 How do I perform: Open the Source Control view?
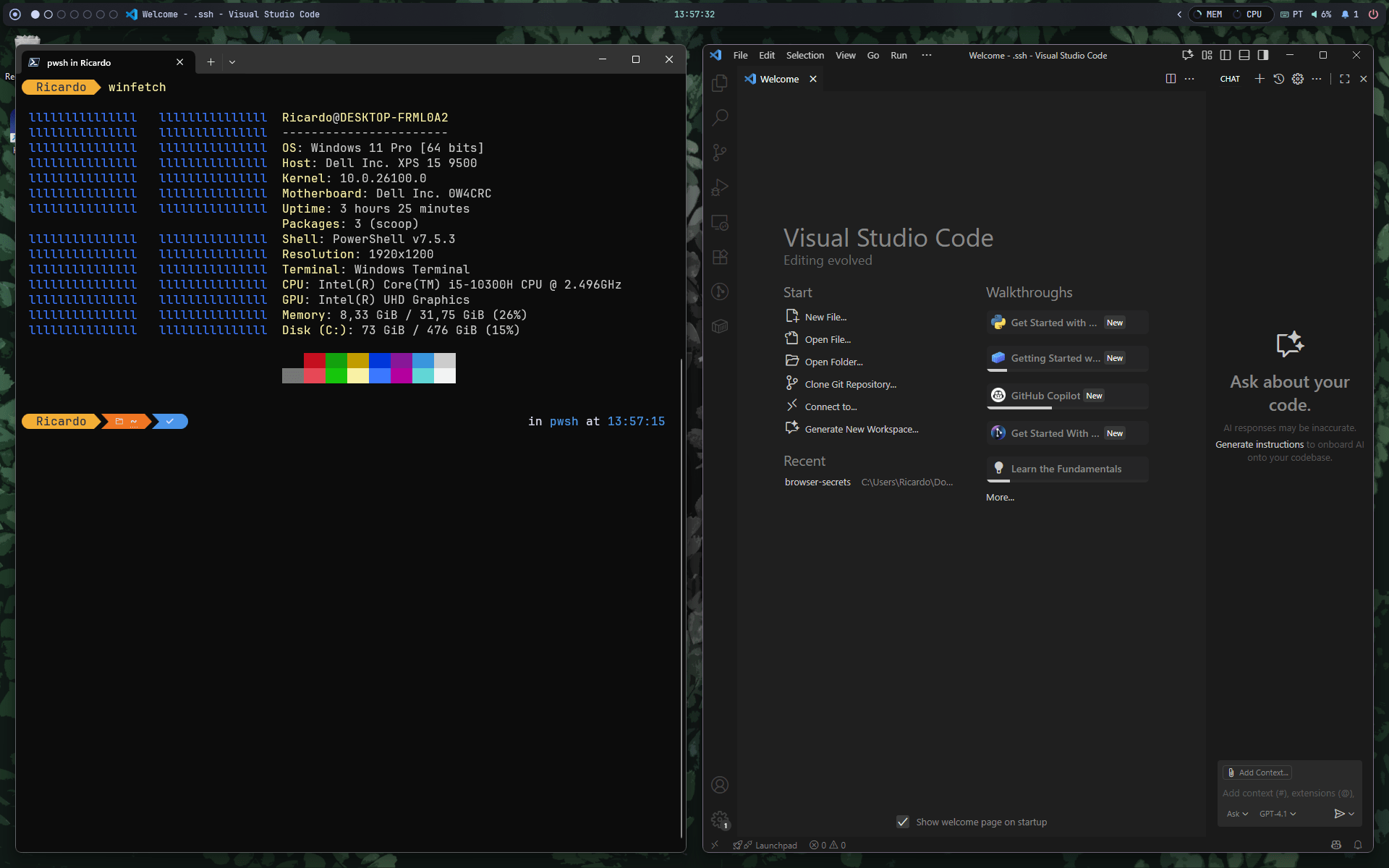click(x=720, y=152)
